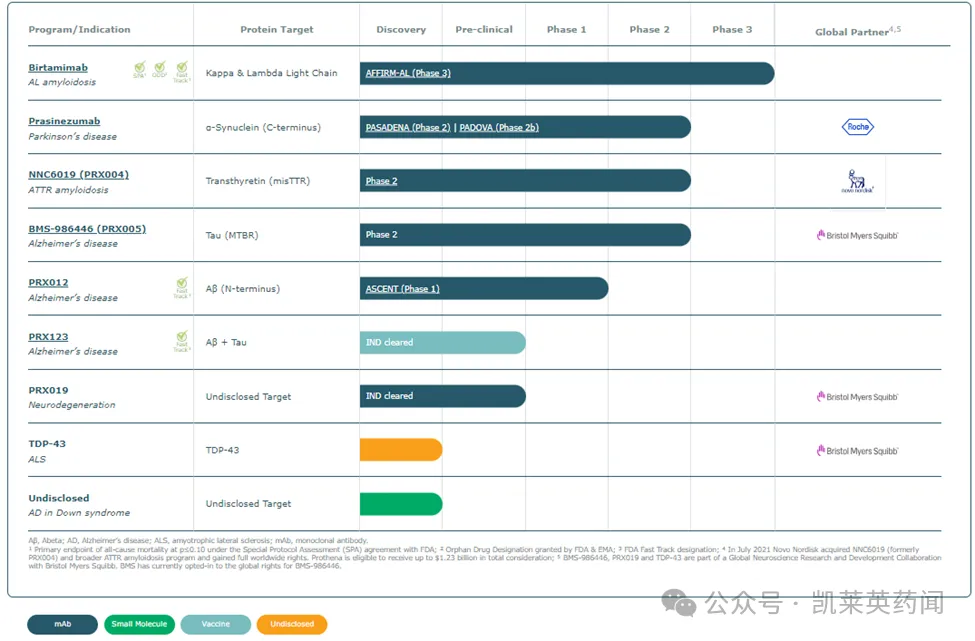Screen dimensions: 975x641
Task: Open the PADOVA (Phase 2b) trial link
Action: click(x=499, y=127)
